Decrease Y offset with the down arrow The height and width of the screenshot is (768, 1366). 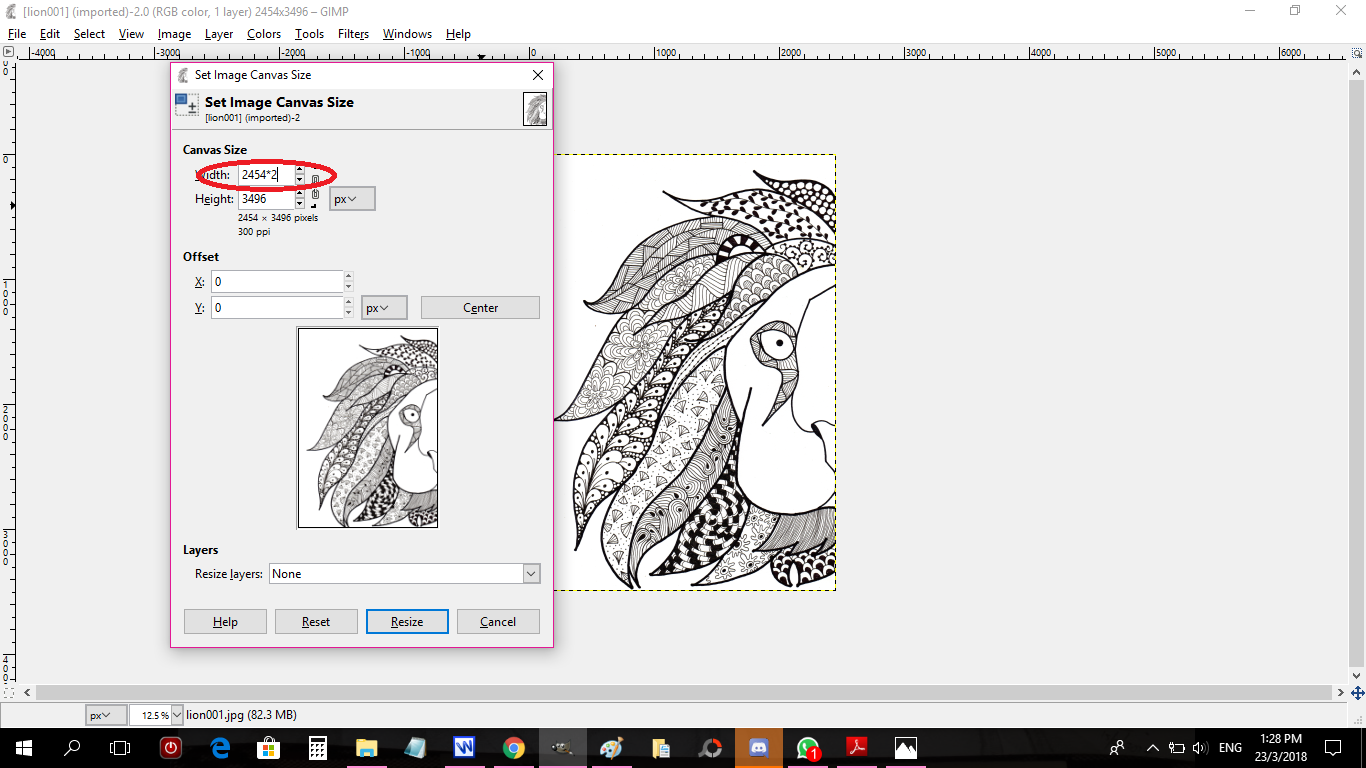click(x=348, y=313)
